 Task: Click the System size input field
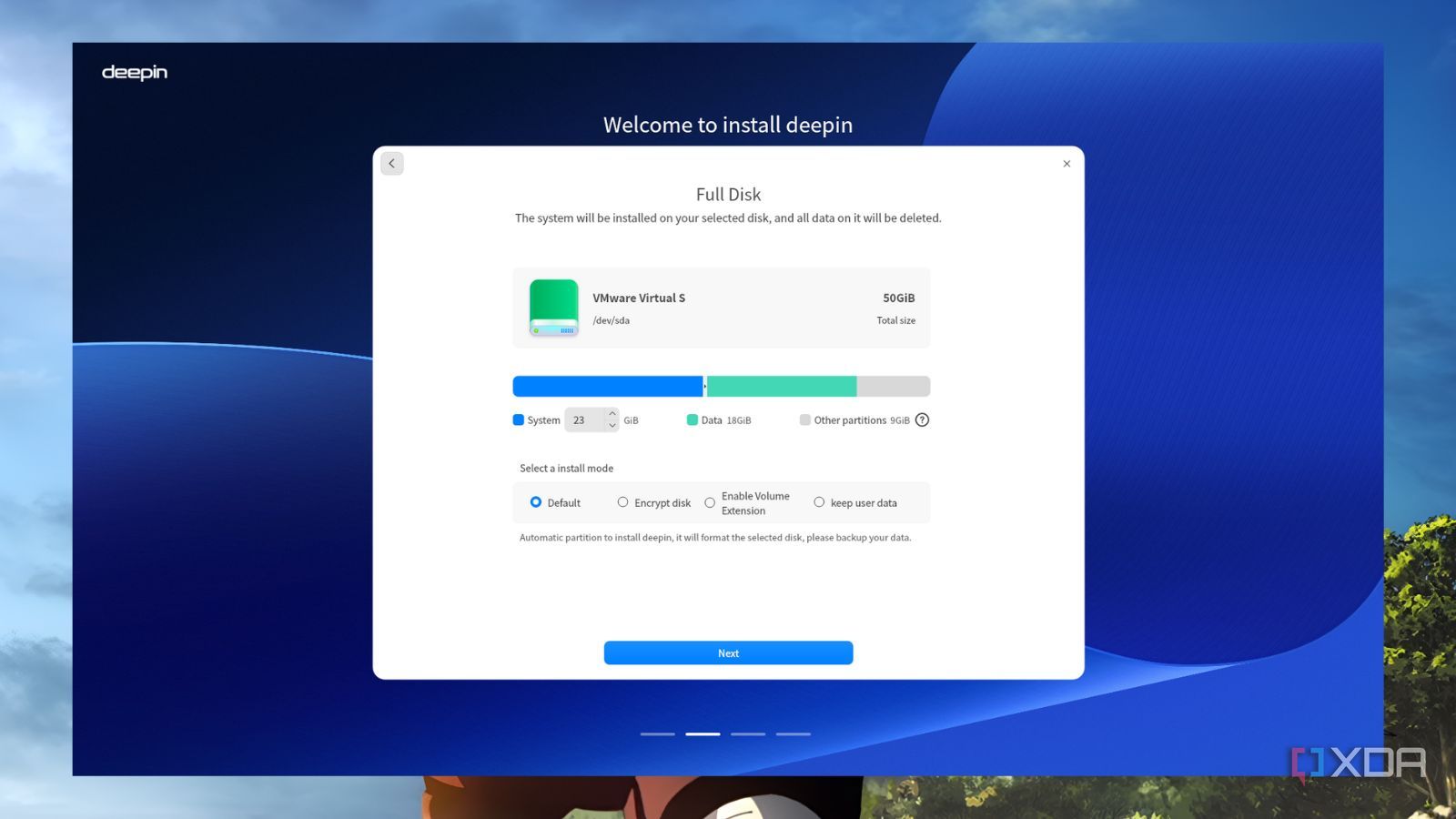(x=585, y=420)
